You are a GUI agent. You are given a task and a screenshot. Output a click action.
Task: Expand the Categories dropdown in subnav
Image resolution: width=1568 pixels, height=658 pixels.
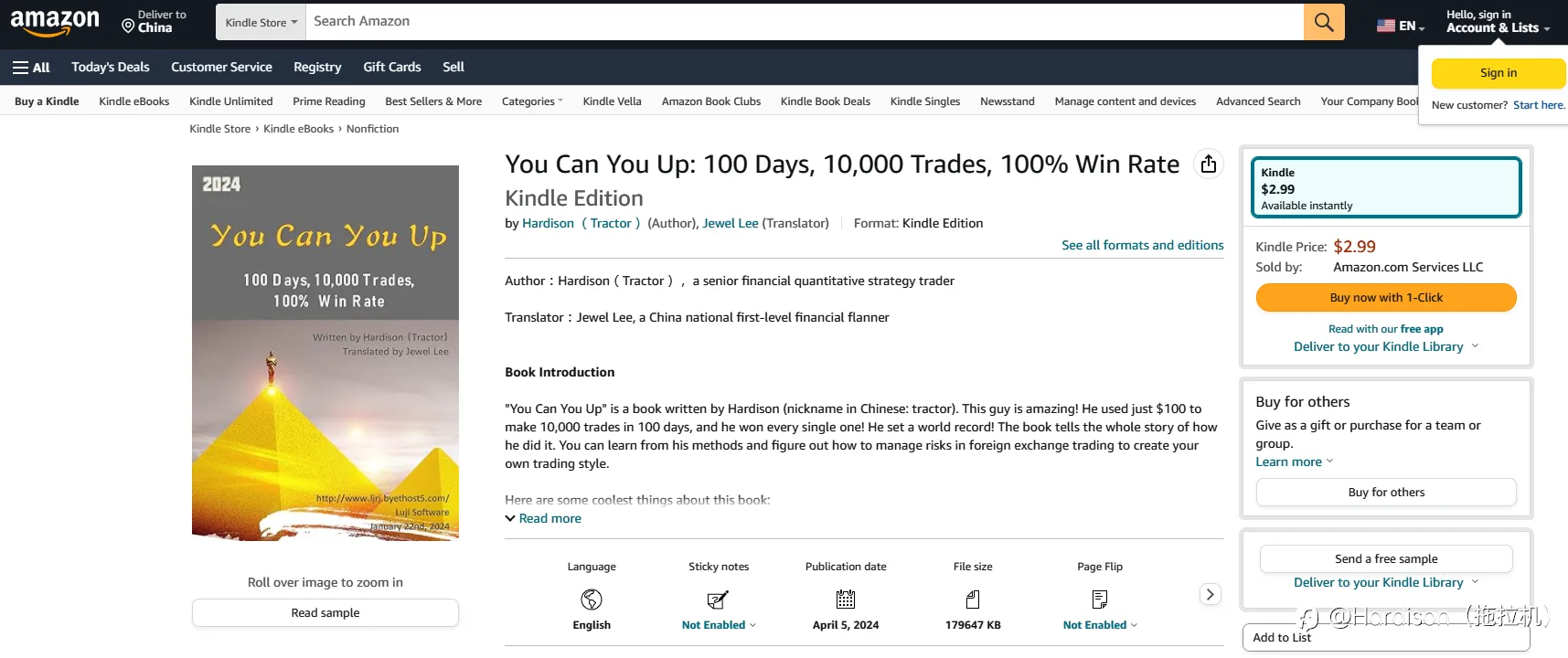[x=532, y=101]
